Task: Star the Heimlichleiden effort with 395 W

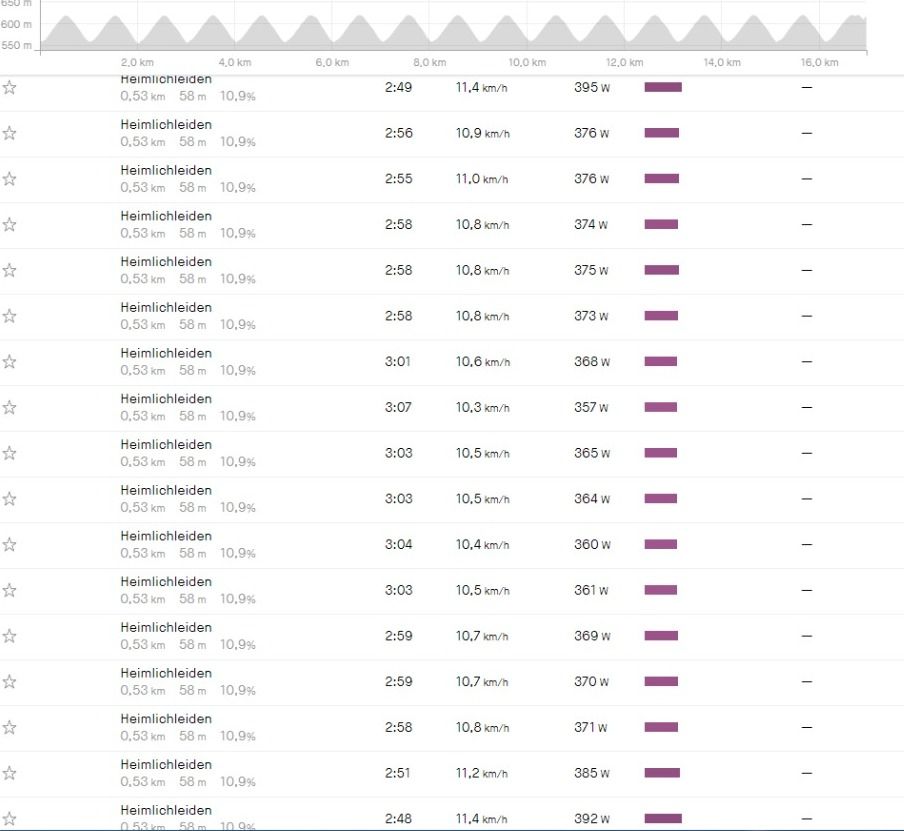Action: 10,87
